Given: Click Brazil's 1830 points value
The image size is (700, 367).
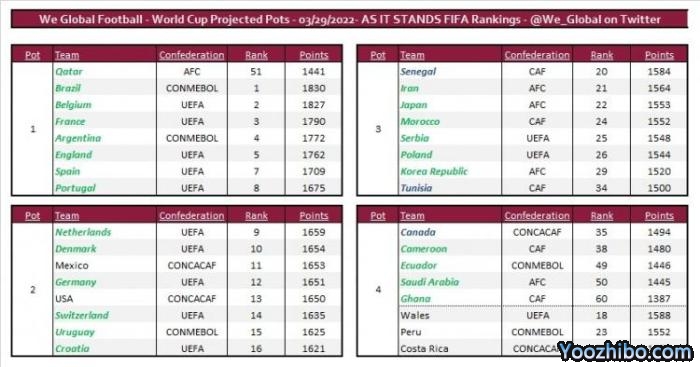Looking at the screenshot, I should [313, 88].
